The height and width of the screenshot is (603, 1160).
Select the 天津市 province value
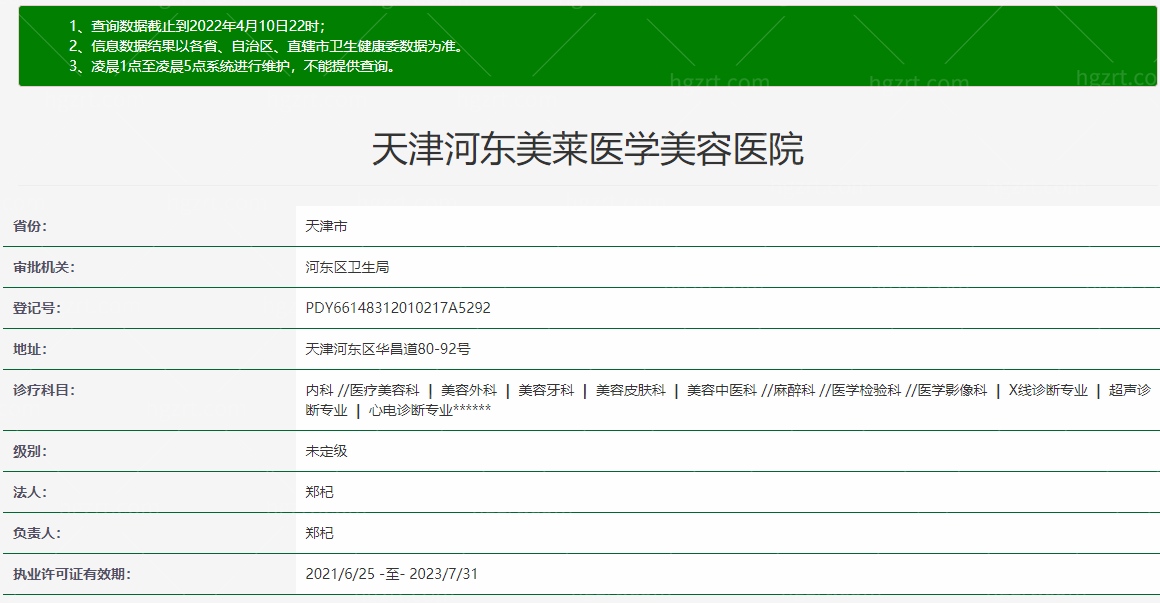point(326,227)
